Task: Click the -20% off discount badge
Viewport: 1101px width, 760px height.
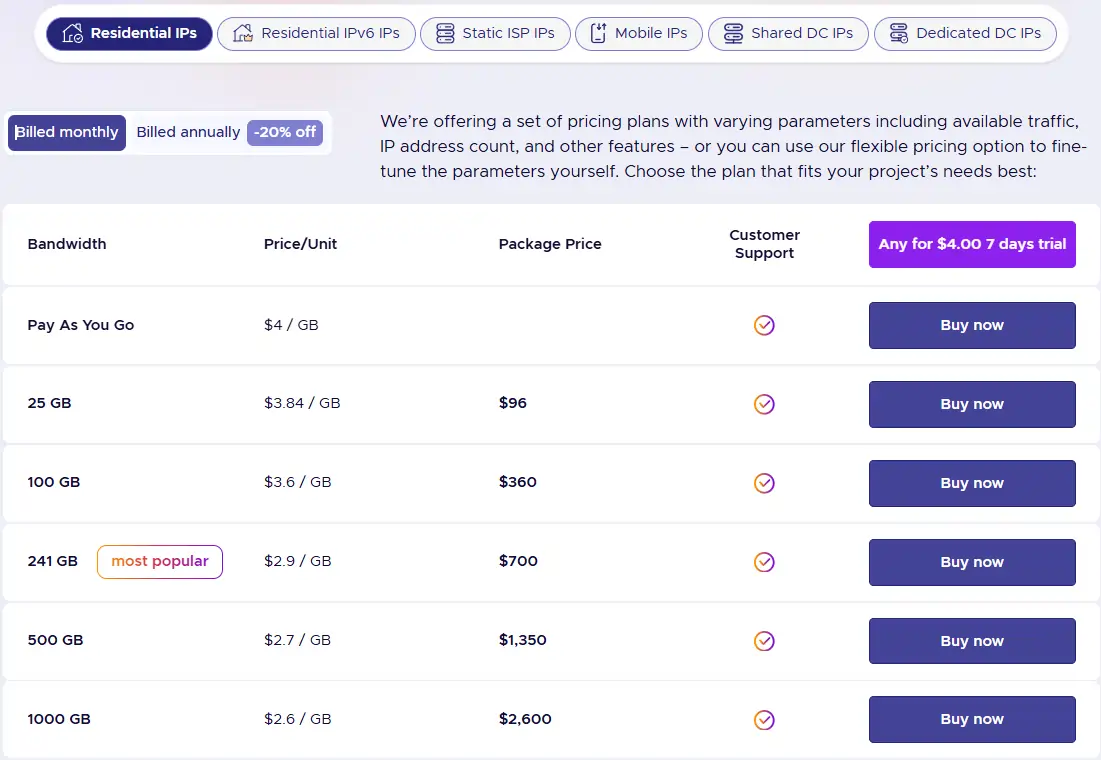Action: [284, 132]
